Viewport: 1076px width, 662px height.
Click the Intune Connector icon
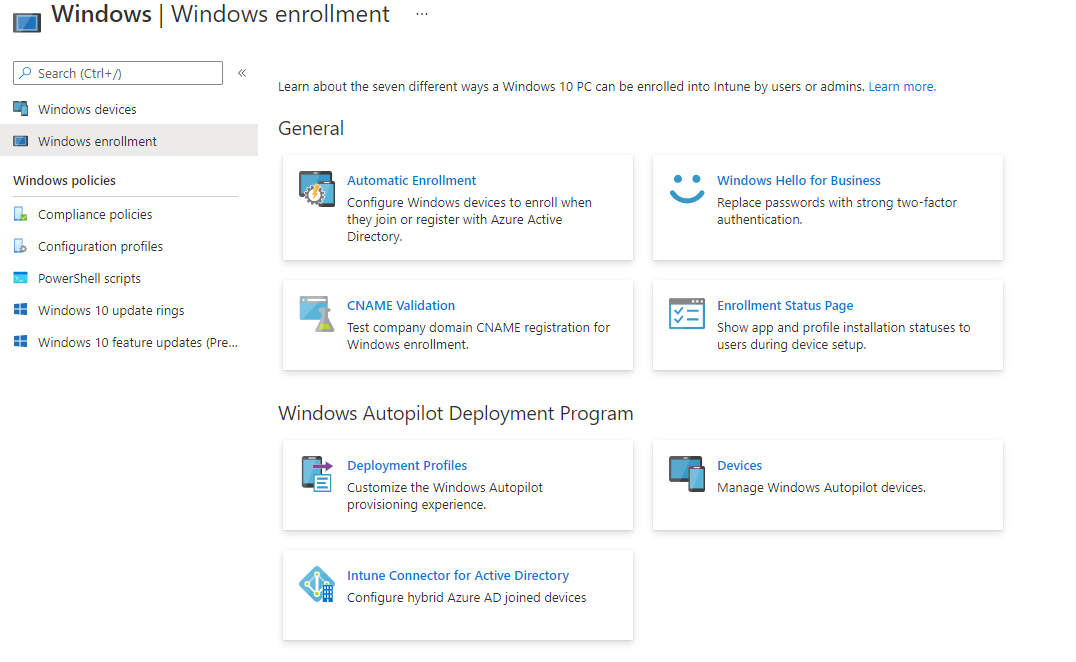point(317,584)
